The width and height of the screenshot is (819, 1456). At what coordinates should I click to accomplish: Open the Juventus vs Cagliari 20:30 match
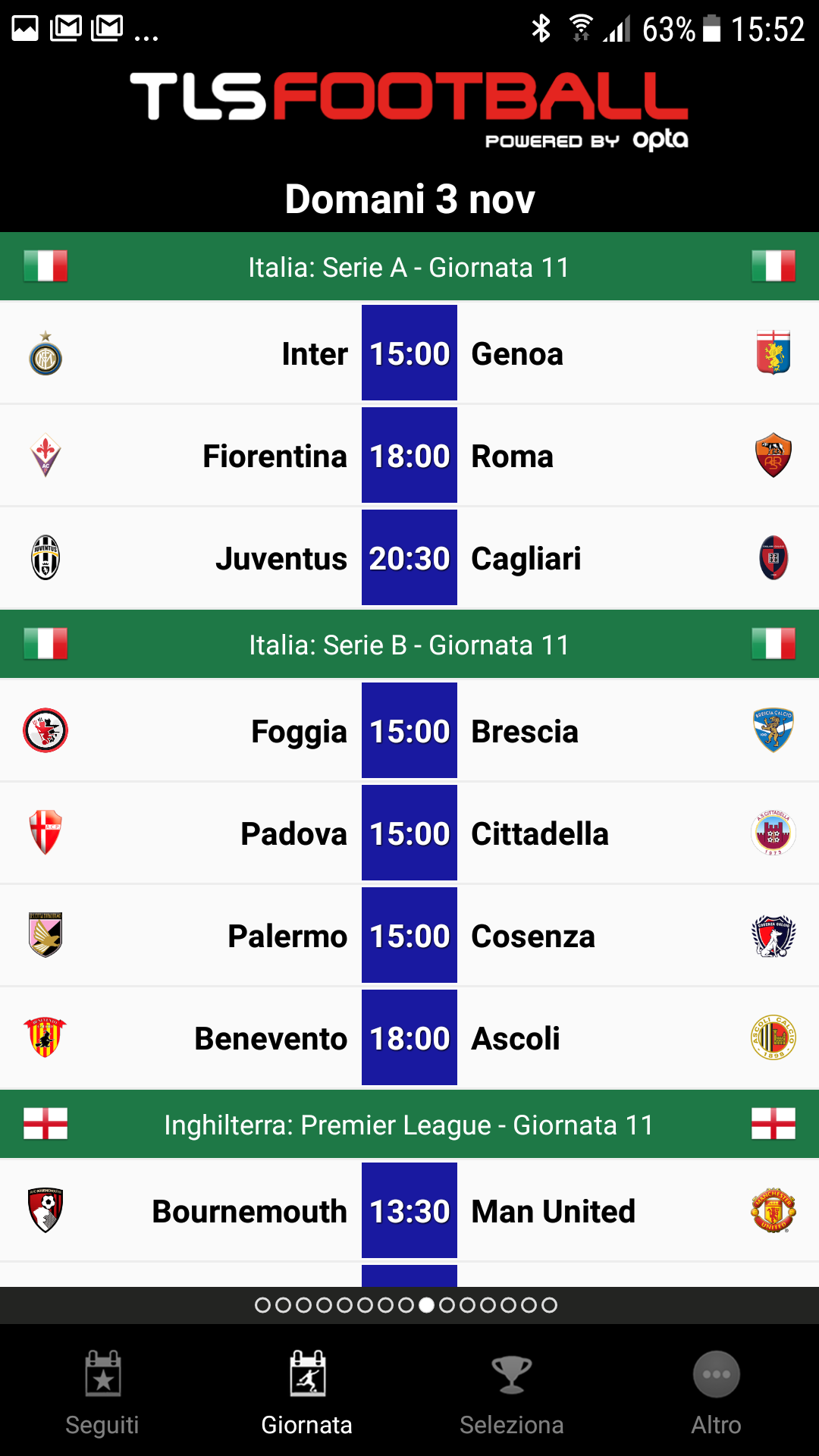pos(409,558)
